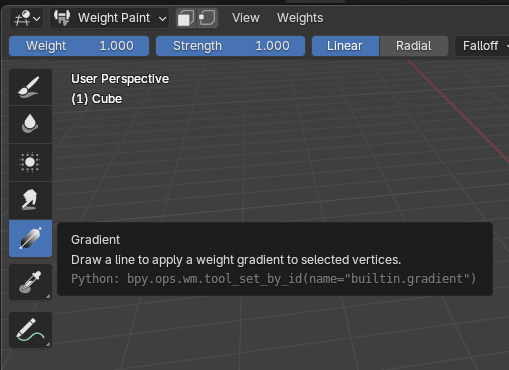
Task: Open the View menu
Action: pyautogui.click(x=246, y=18)
